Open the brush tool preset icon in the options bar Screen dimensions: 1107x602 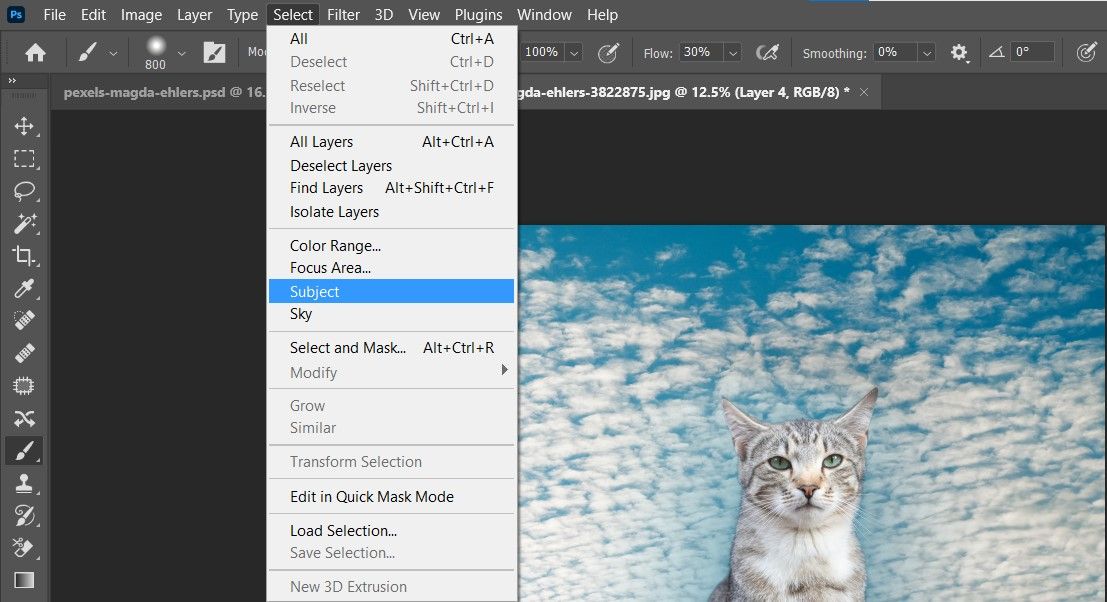tap(88, 52)
